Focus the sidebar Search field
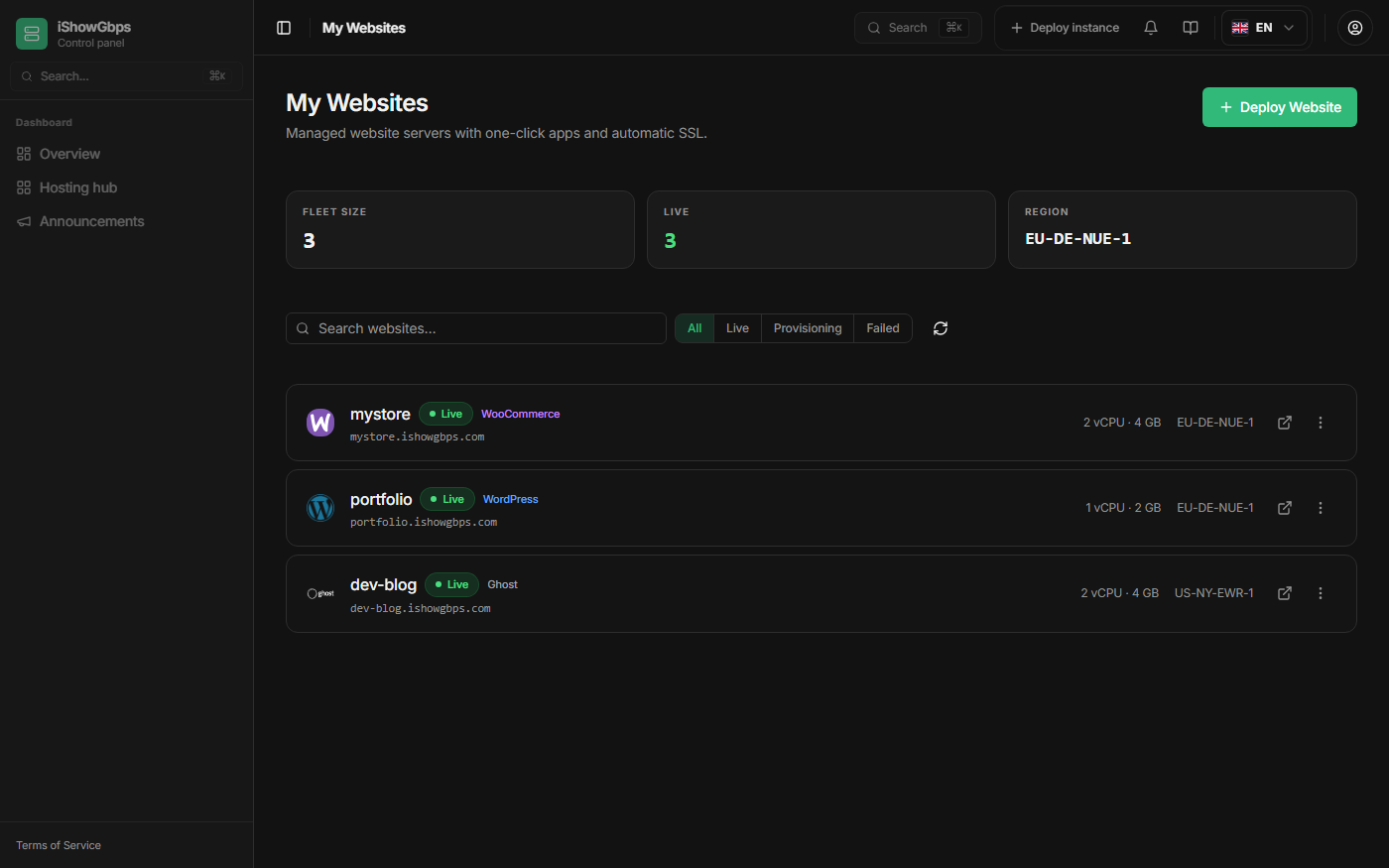 (126, 76)
